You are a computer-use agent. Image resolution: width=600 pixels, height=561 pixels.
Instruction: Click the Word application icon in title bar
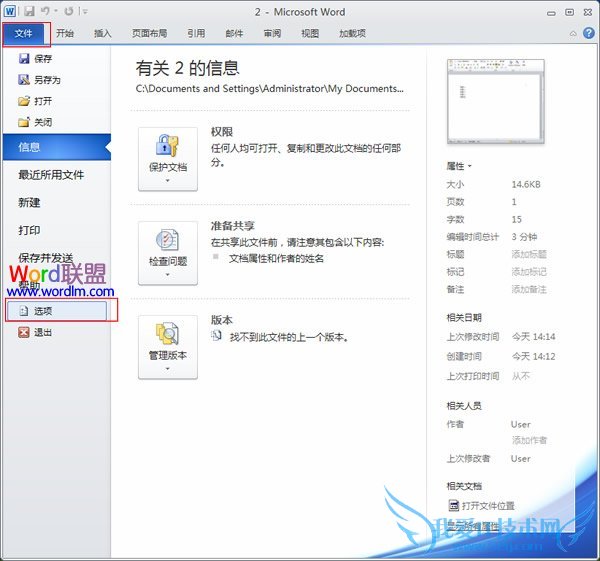pyautogui.click(x=10, y=11)
